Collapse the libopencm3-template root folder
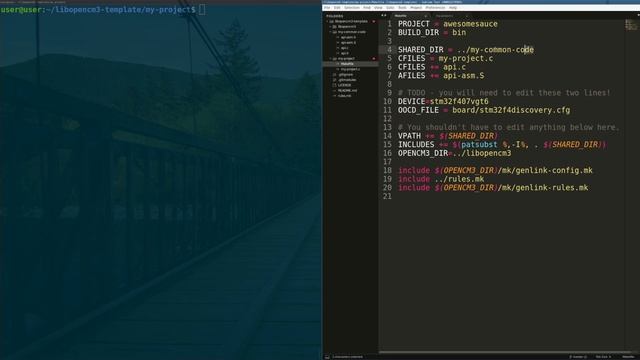The height and width of the screenshot is (360, 640). [x=327, y=21]
